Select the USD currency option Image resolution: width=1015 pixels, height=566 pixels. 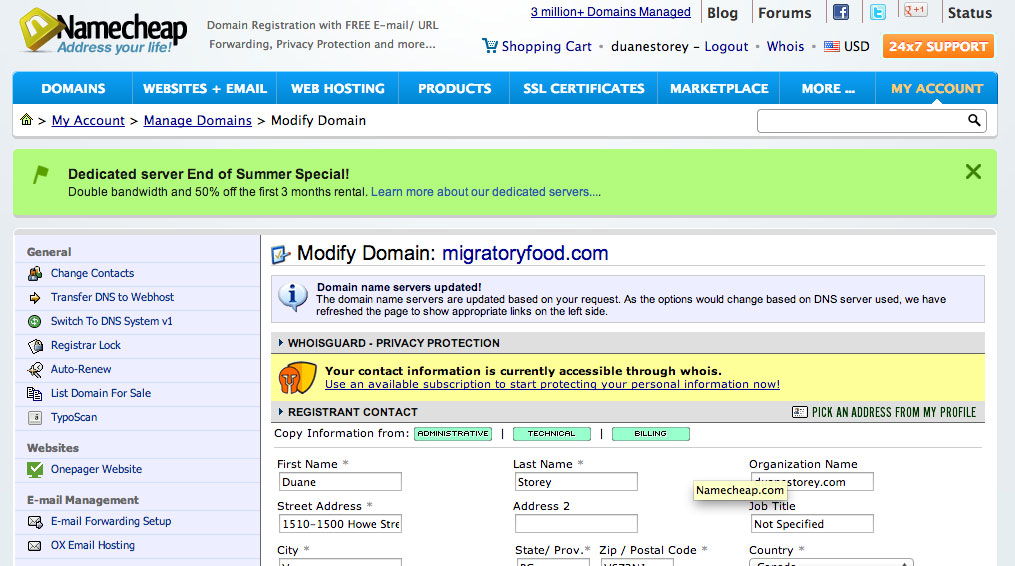(x=856, y=47)
